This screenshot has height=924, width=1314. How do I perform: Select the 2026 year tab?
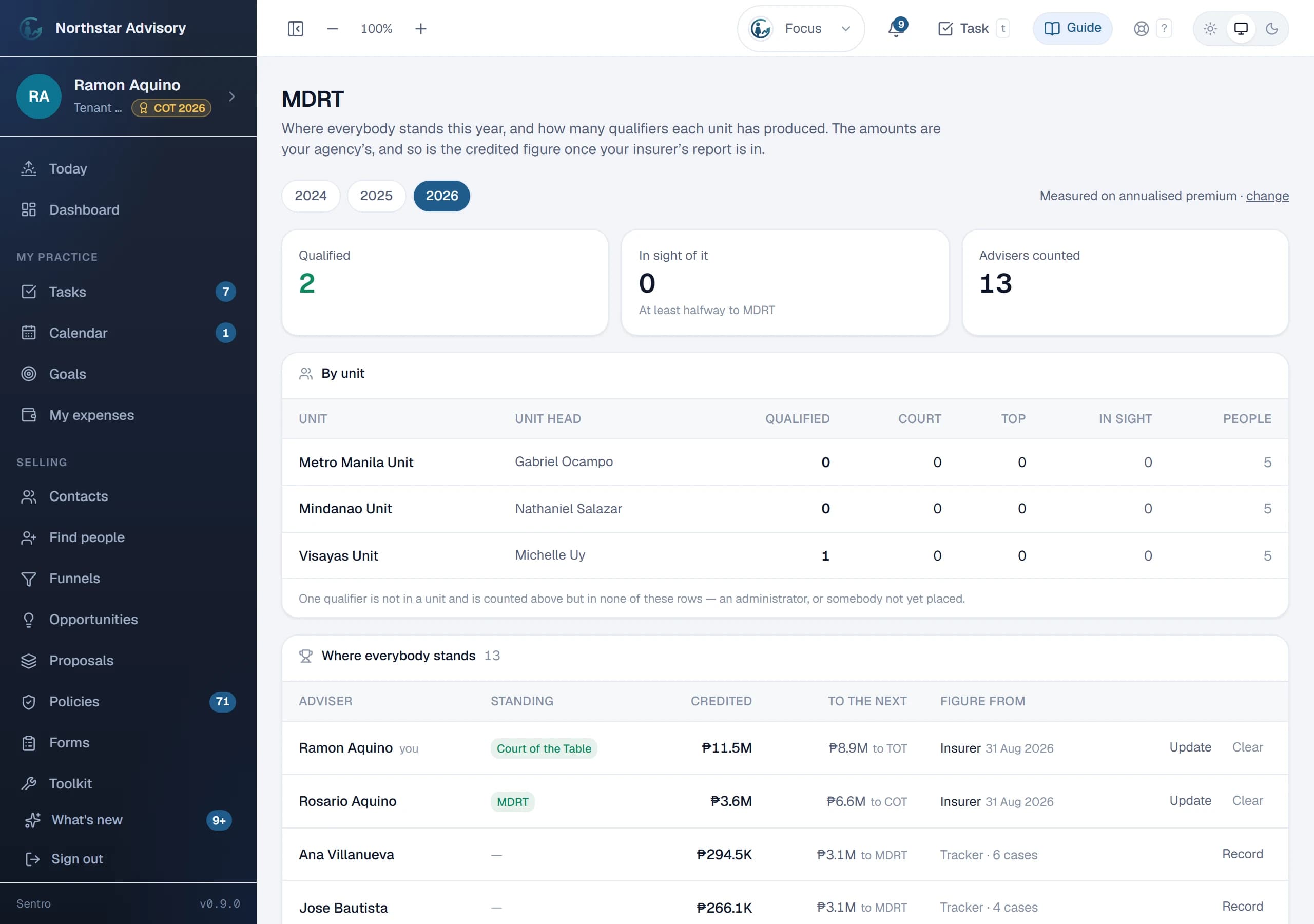pyautogui.click(x=442, y=197)
